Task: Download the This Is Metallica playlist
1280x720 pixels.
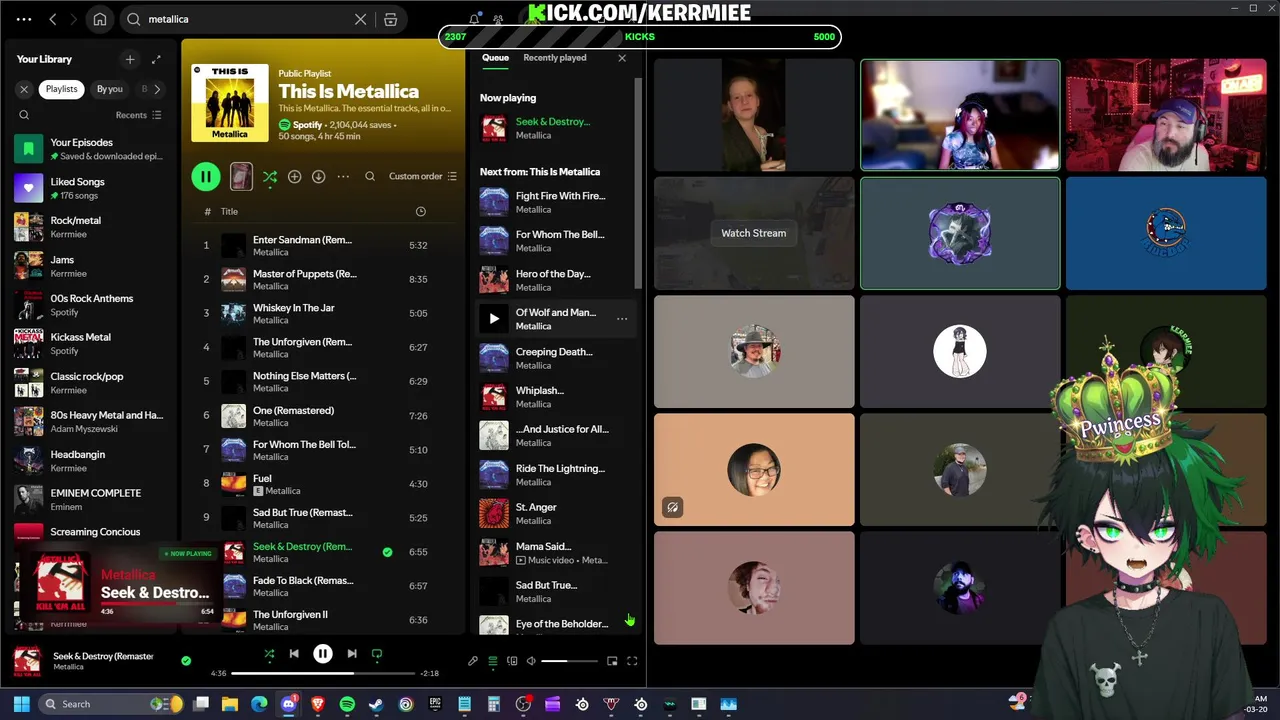Action: click(x=318, y=177)
